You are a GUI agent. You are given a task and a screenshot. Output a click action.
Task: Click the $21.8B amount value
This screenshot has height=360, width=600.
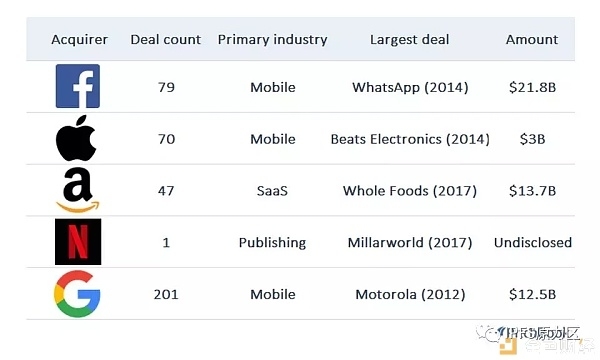pyautogui.click(x=532, y=88)
